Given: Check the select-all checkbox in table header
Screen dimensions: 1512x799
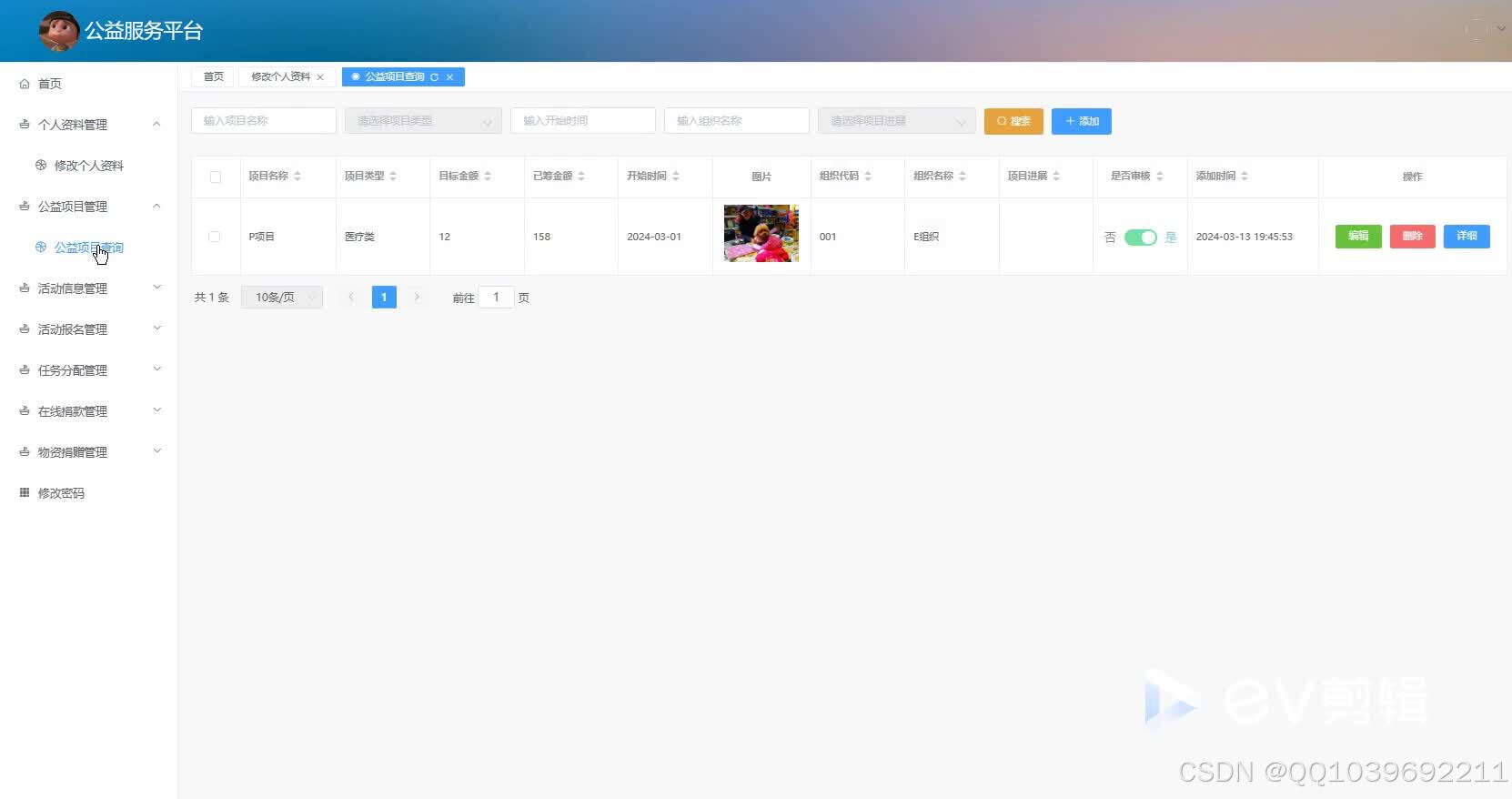Looking at the screenshot, I should (x=216, y=177).
